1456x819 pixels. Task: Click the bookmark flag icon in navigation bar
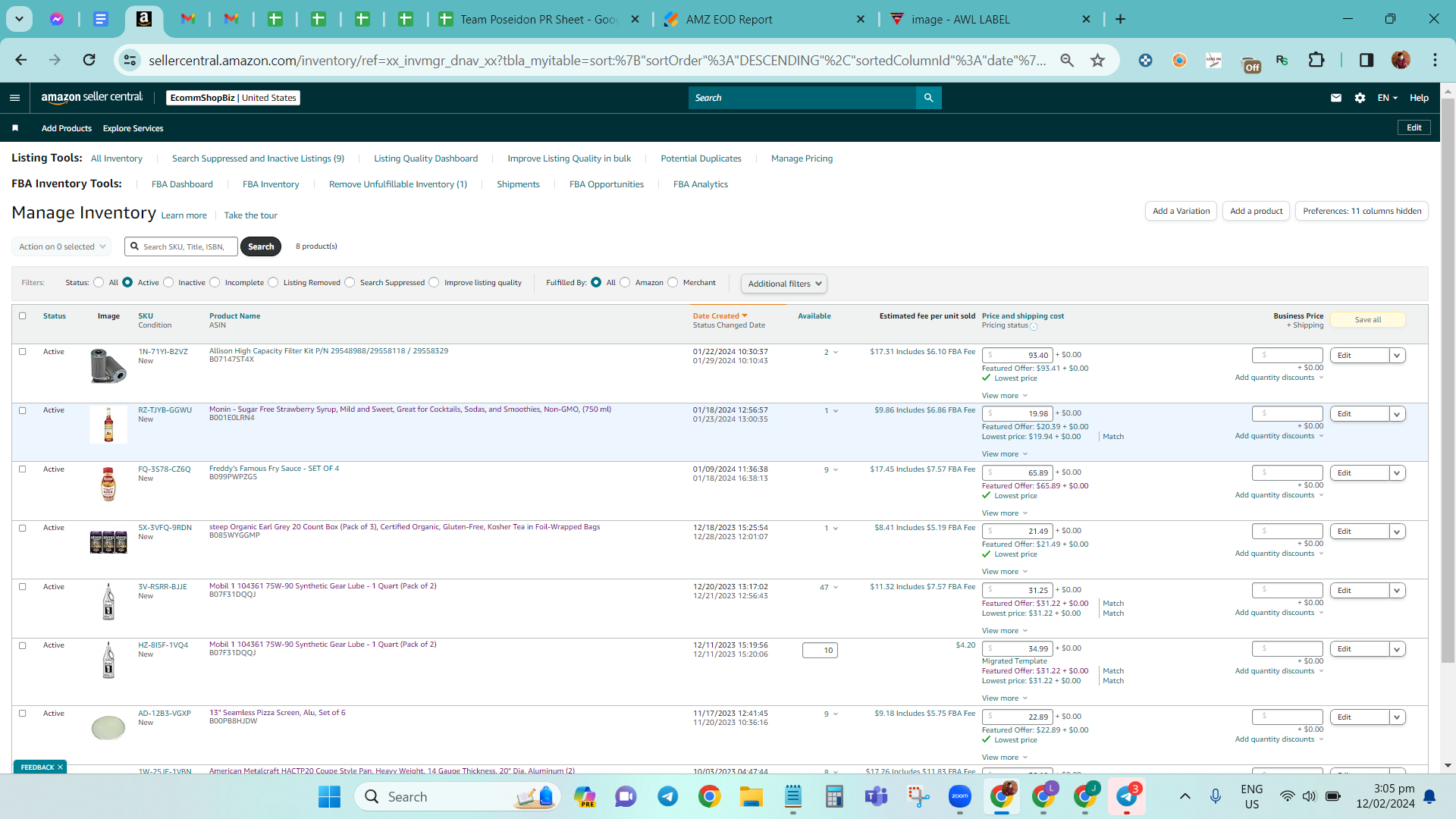click(15, 128)
